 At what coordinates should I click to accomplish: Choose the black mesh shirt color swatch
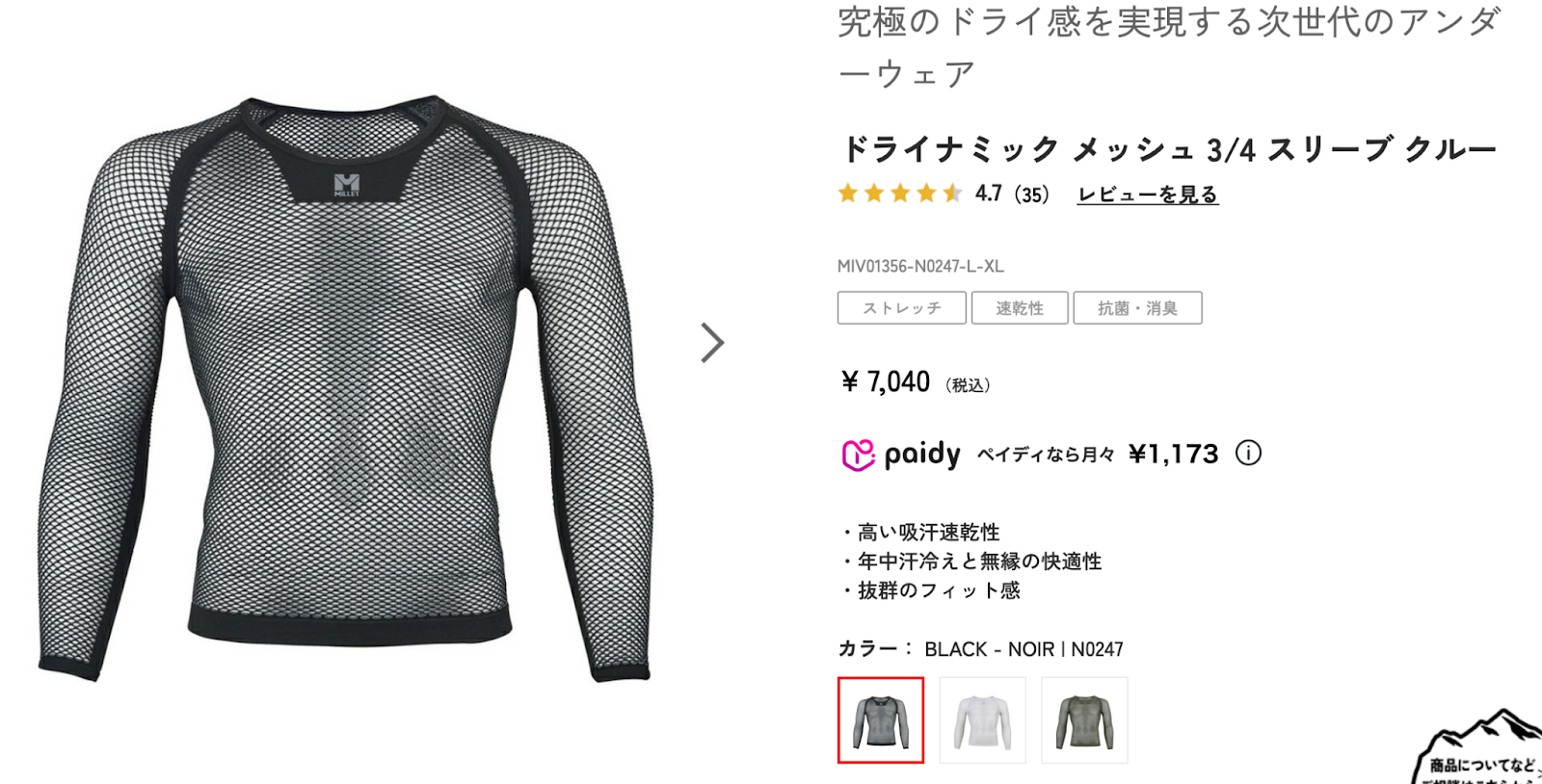point(881,720)
